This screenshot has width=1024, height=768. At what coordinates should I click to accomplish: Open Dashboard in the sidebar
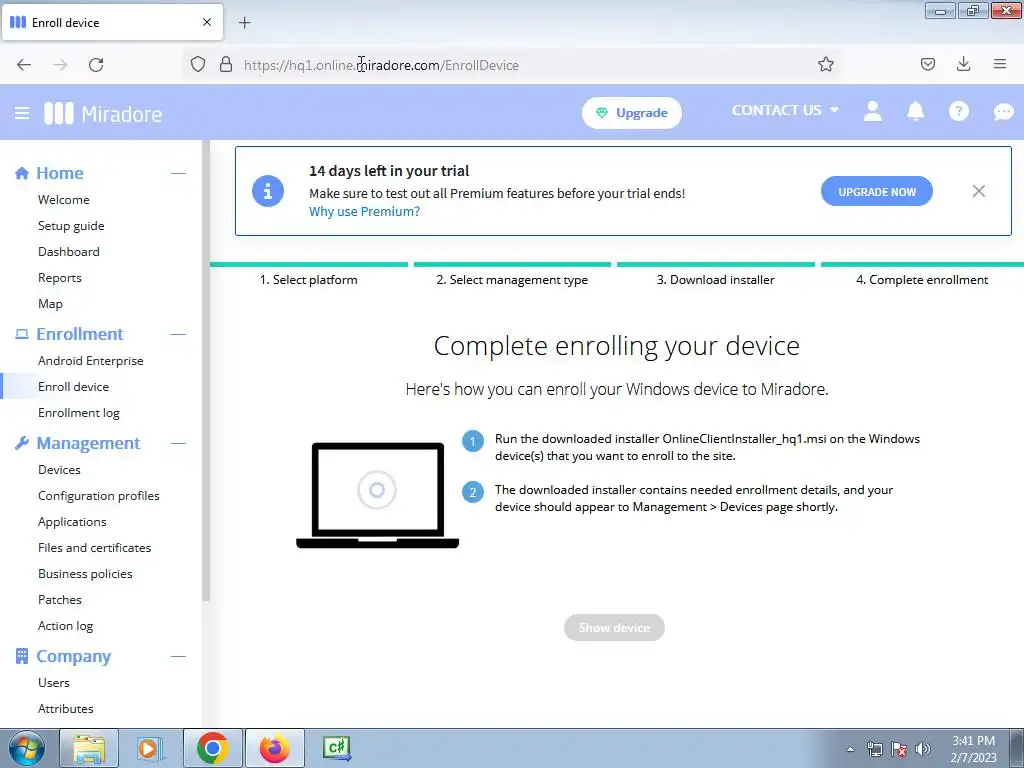coord(69,251)
